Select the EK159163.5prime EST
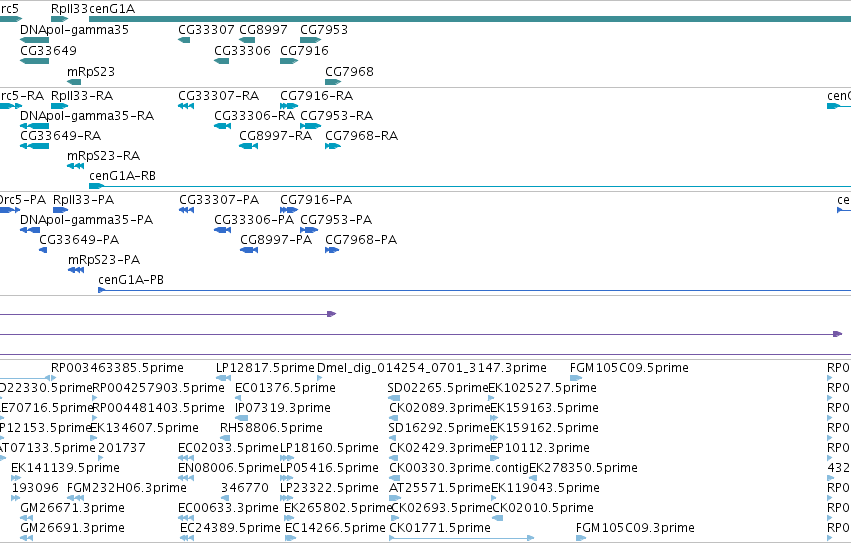The image size is (851, 543). click(494, 418)
